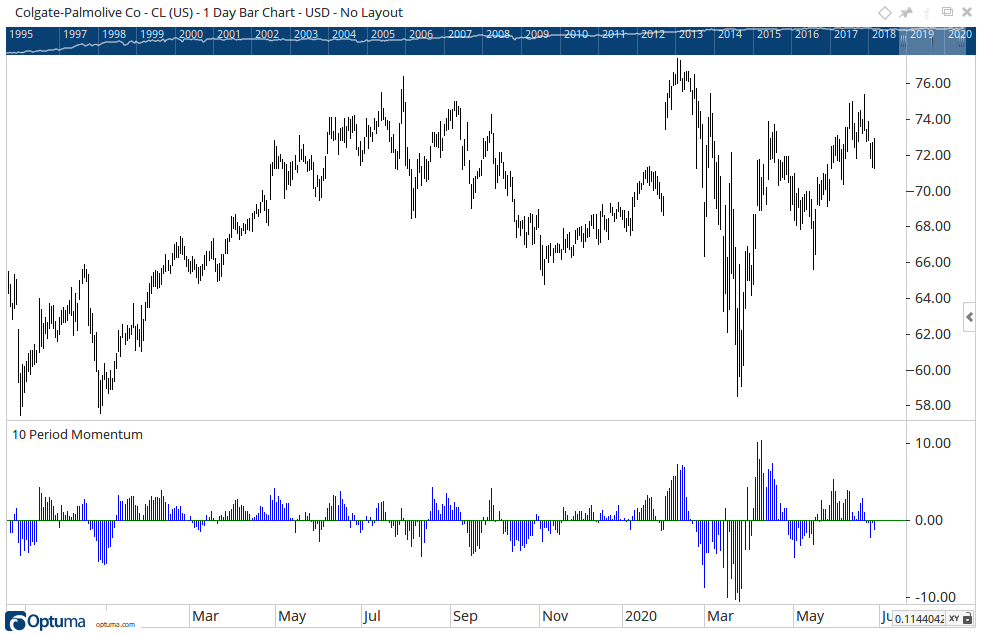Grab the left handle of the date range selector
The width and height of the screenshot is (982, 635).
[x=903, y=42]
